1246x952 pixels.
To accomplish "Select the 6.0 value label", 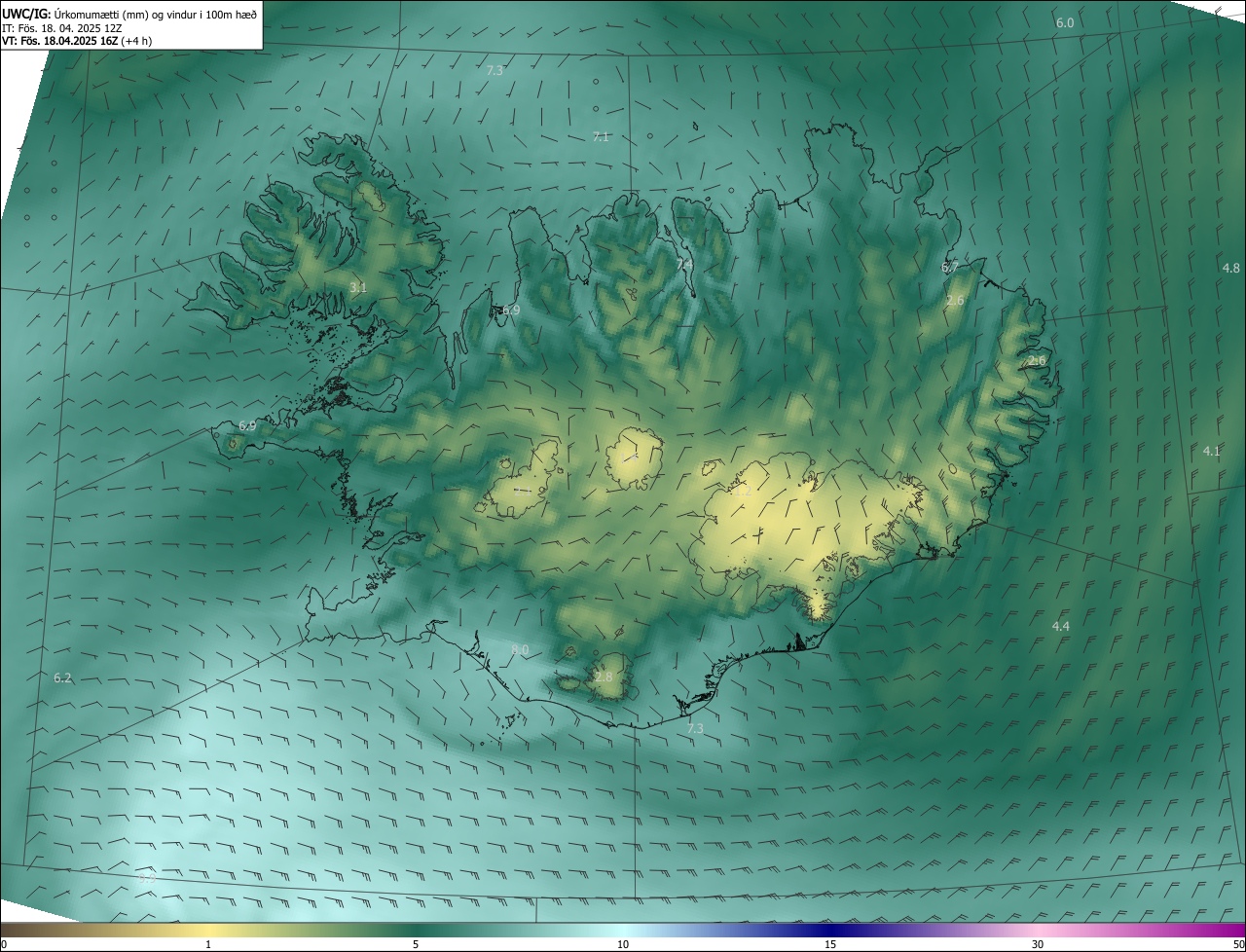I will pyautogui.click(x=1065, y=22).
